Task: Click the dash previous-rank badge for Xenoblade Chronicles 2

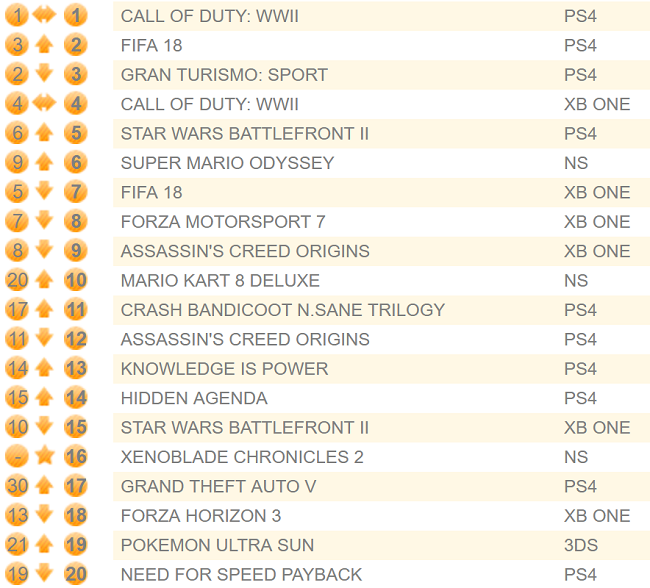Action: click(x=17, y=457)
